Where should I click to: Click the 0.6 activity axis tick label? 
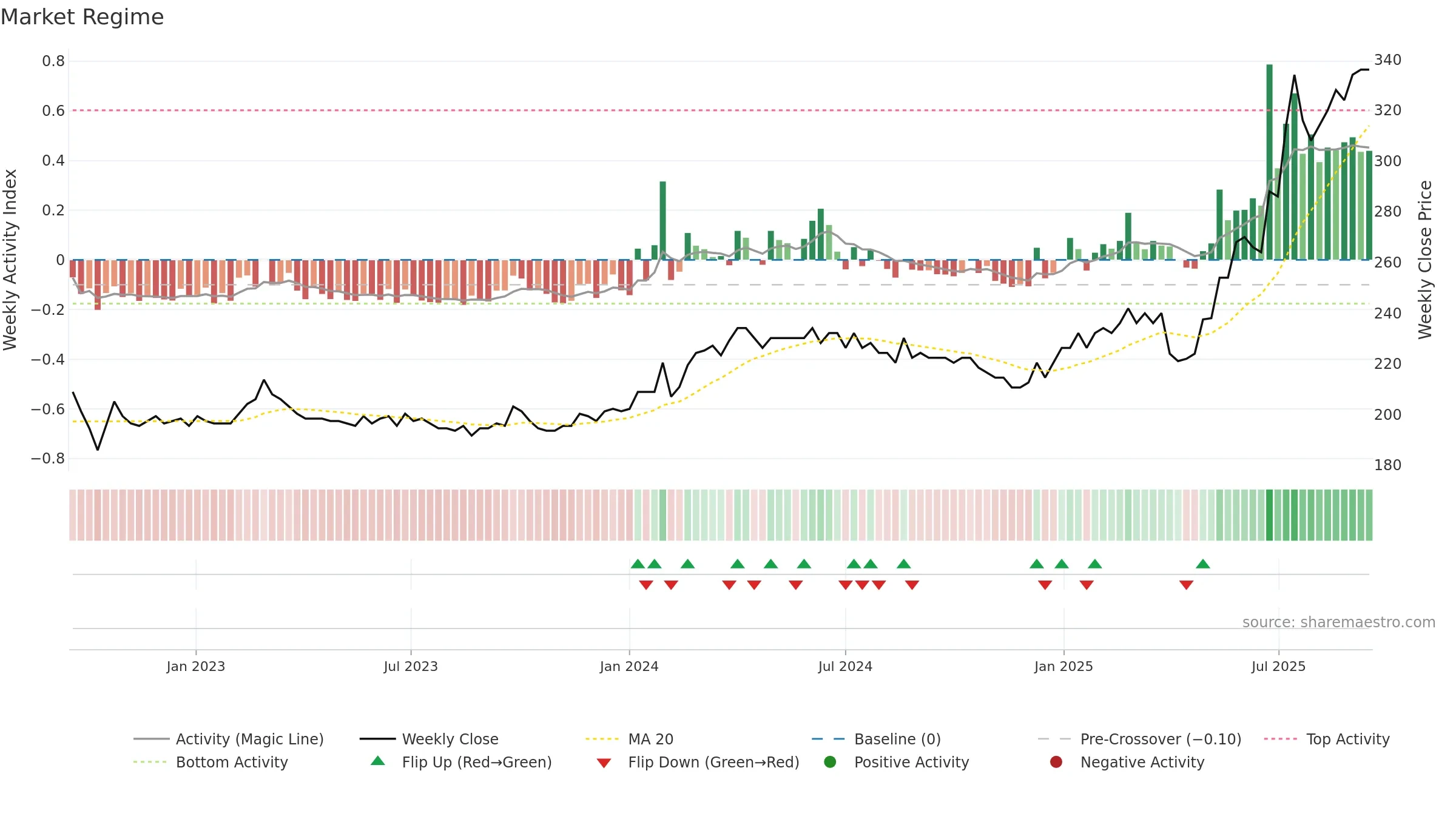[x=53, y=111]
